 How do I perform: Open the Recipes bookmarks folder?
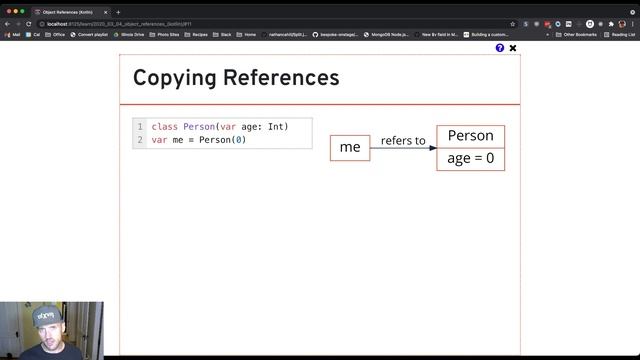pos(196,35)
